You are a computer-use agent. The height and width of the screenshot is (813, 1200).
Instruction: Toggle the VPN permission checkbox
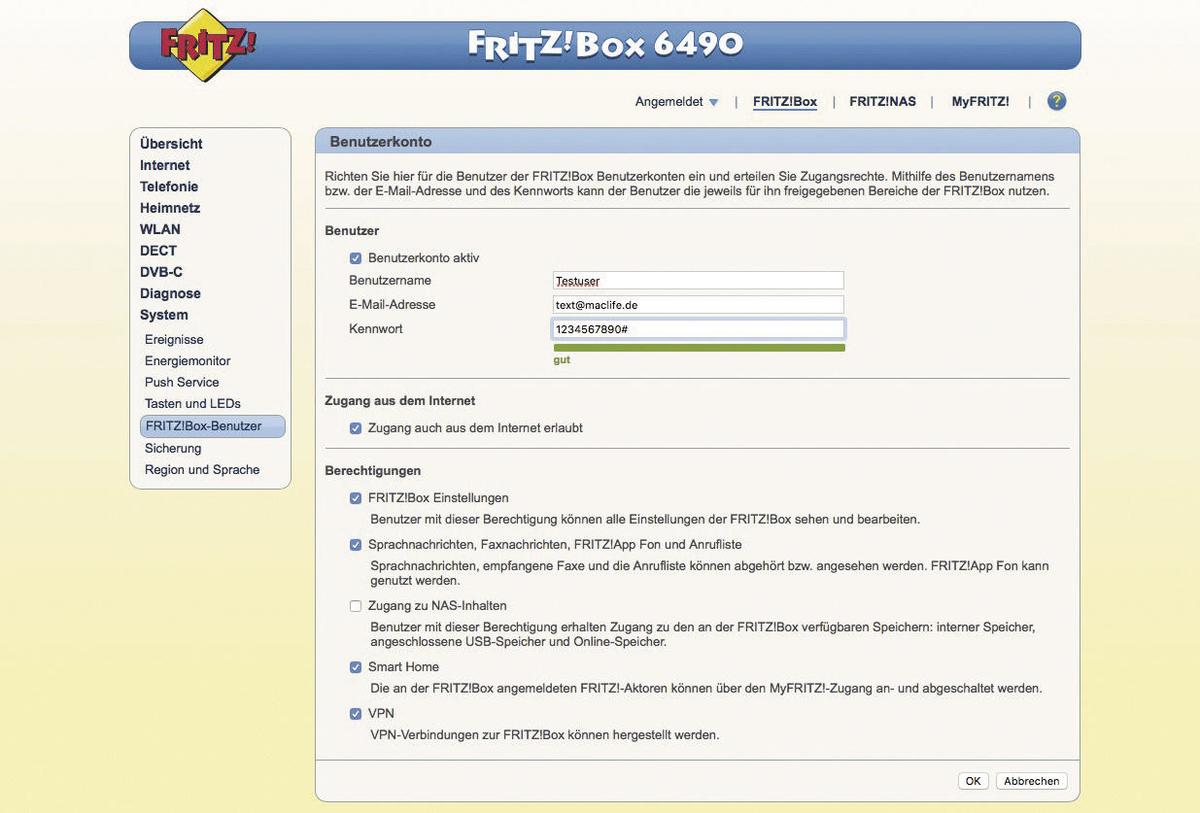pyautogui.click(x=356, y=714)
